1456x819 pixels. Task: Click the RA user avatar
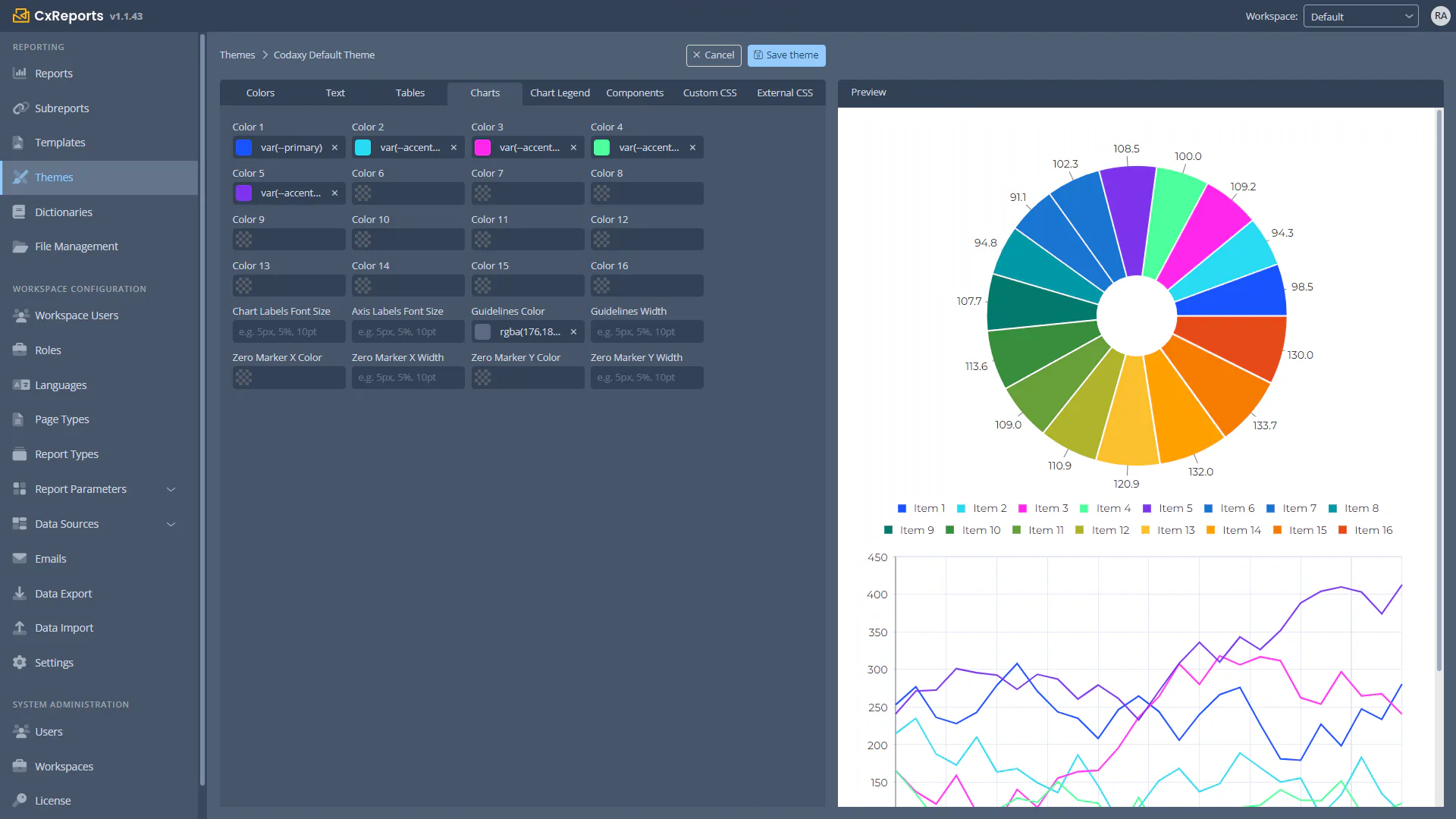click(1440, 16)
